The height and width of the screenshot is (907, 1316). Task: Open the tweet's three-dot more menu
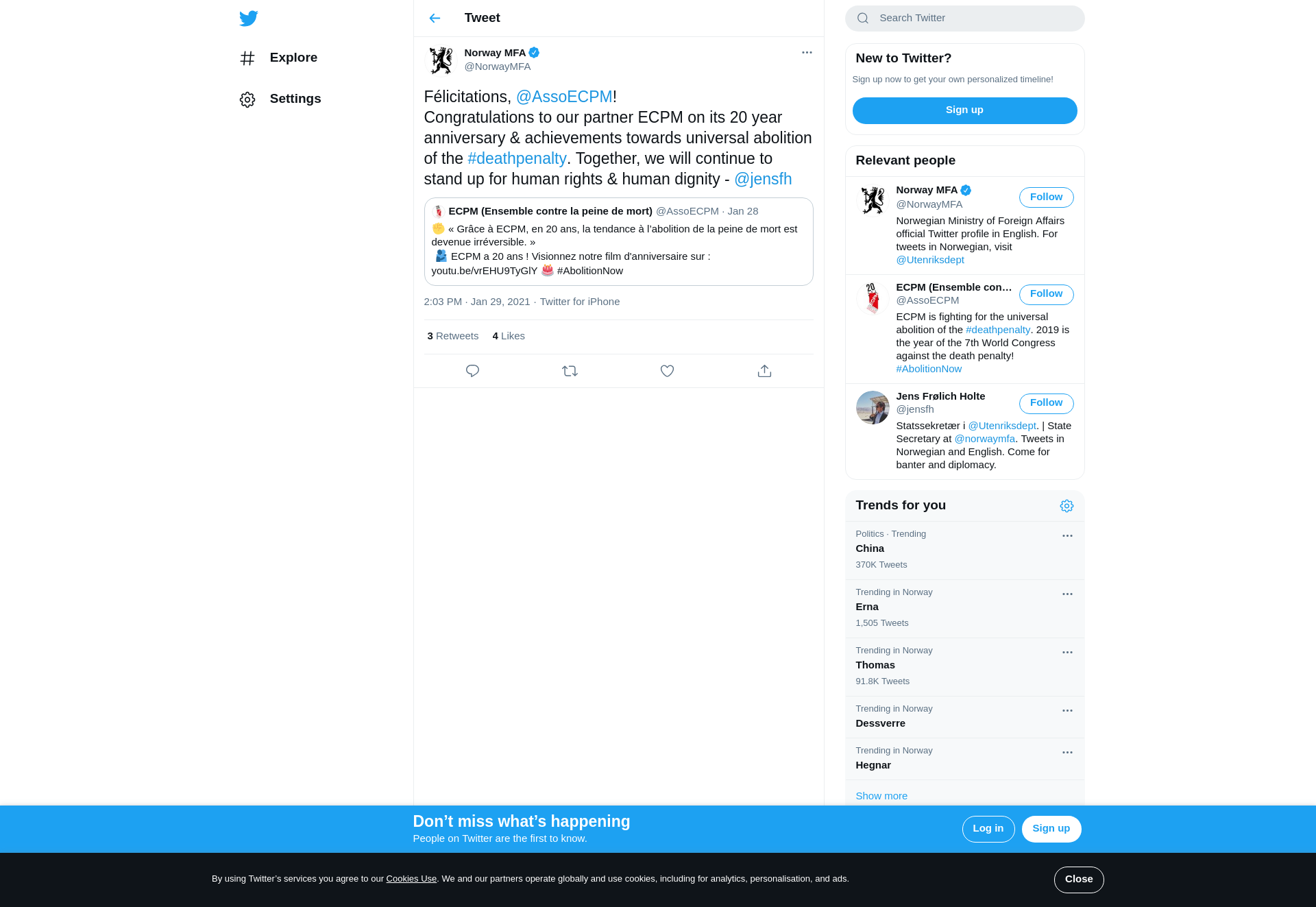click(x=807, y=53)
